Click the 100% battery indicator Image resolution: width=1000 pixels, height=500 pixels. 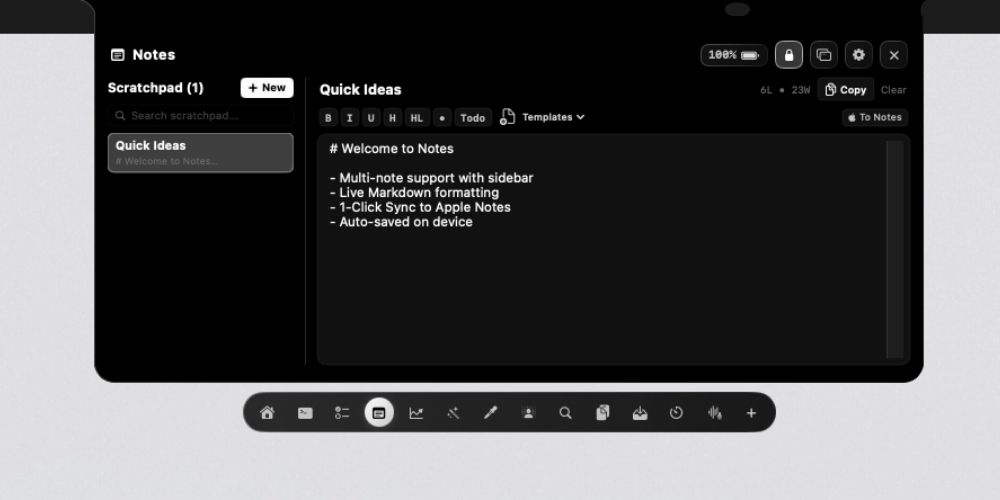pyautogui.click(x=733, y=55)
